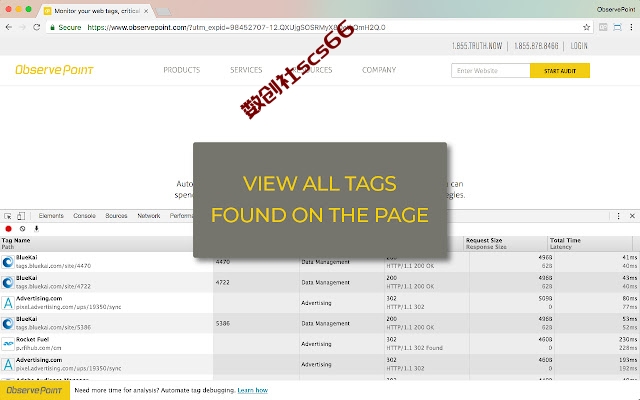Activate DevTools inspect element picker

[8, 216]
